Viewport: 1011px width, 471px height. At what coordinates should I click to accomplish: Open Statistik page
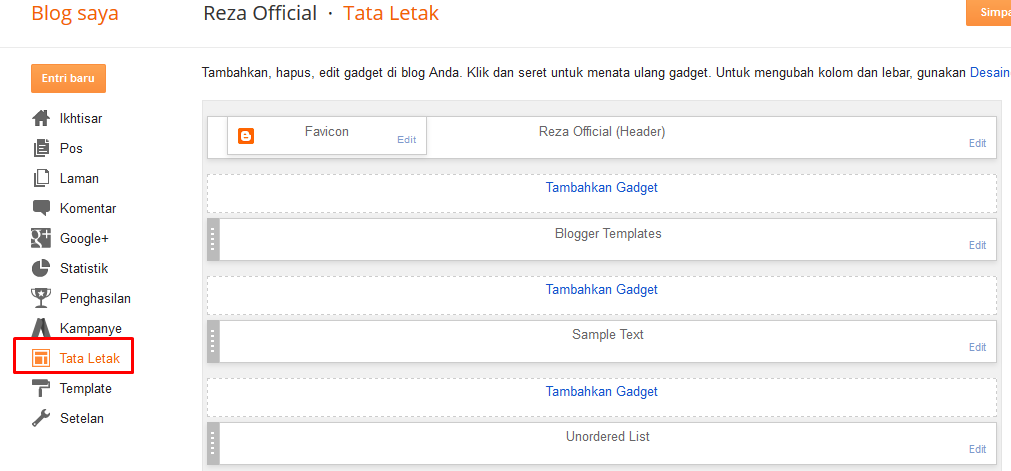pyautogui.click(x=84, y=268)
